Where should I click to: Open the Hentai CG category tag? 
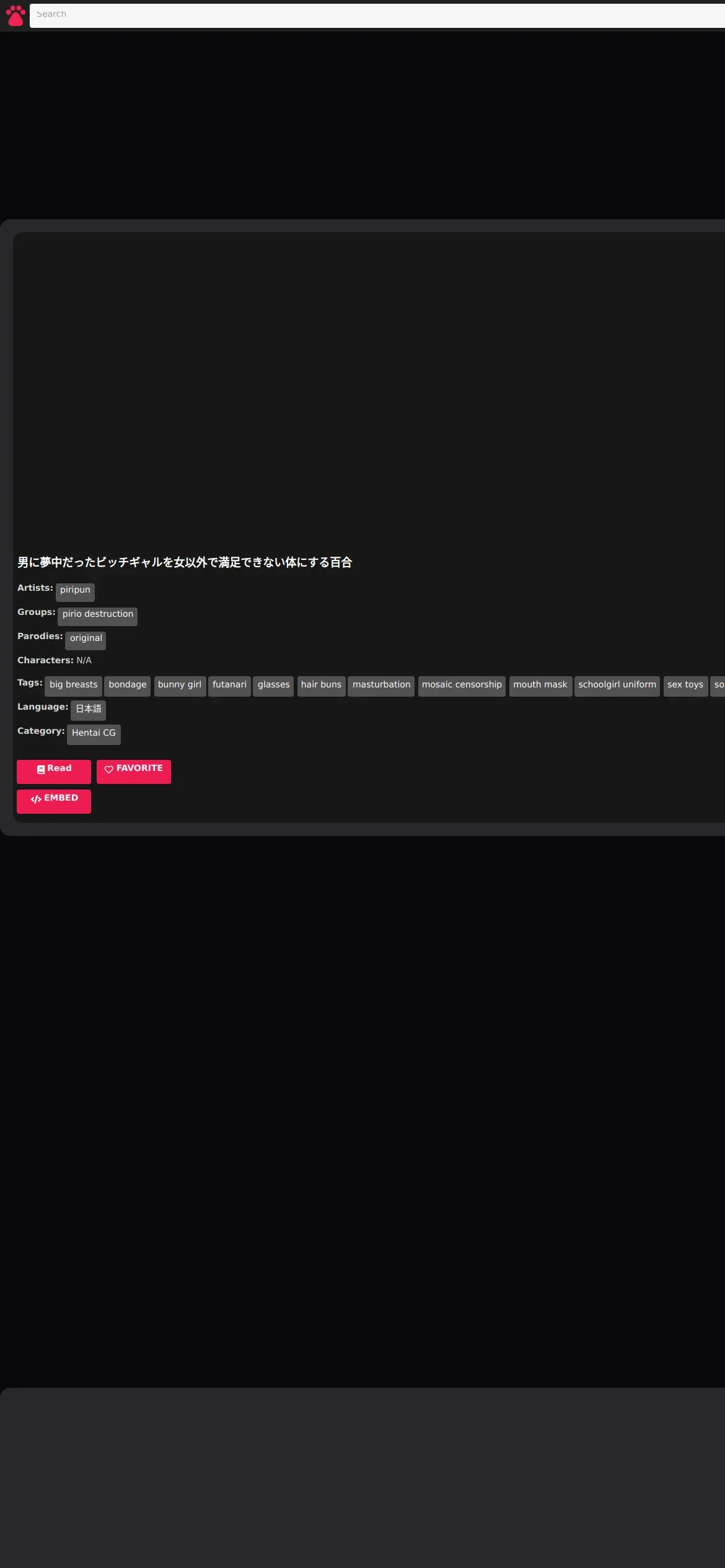pyautogui.click(x=94, y=734)
